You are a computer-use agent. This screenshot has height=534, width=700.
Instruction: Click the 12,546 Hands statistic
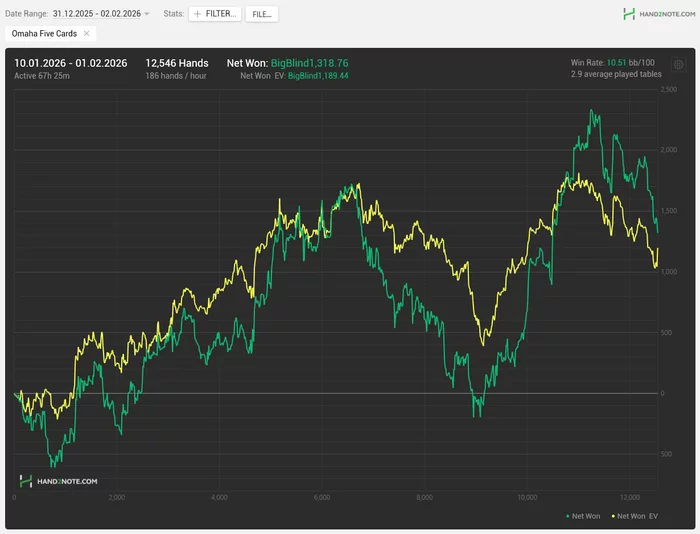point(179,62)
